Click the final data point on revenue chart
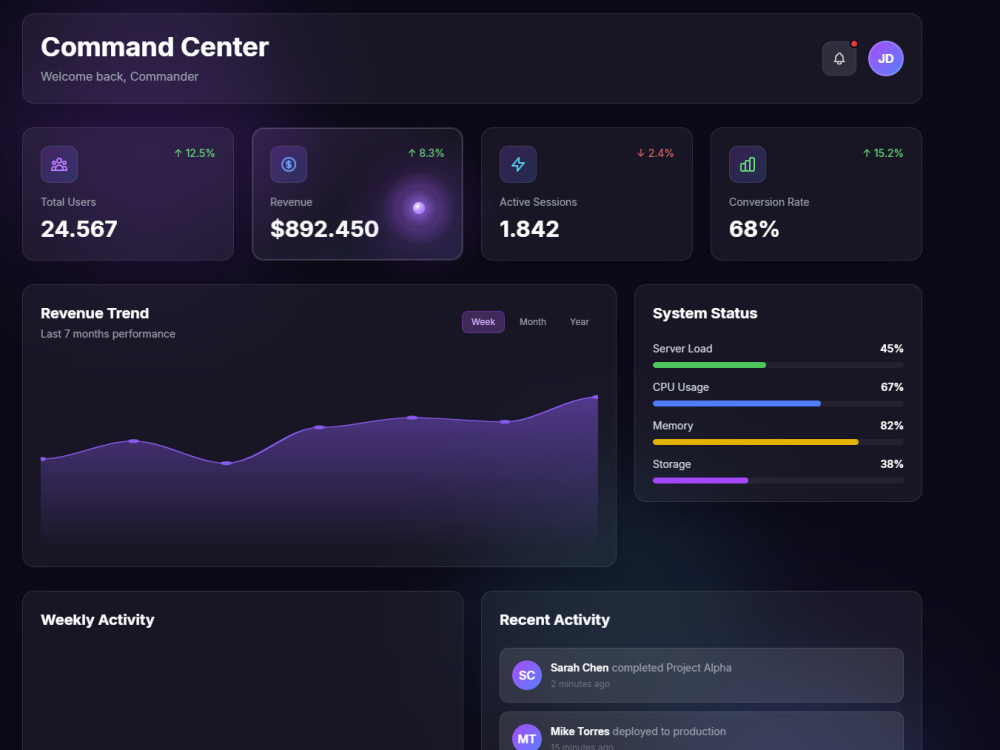Screen dimensions: 1000x750 tap(596, 397)
